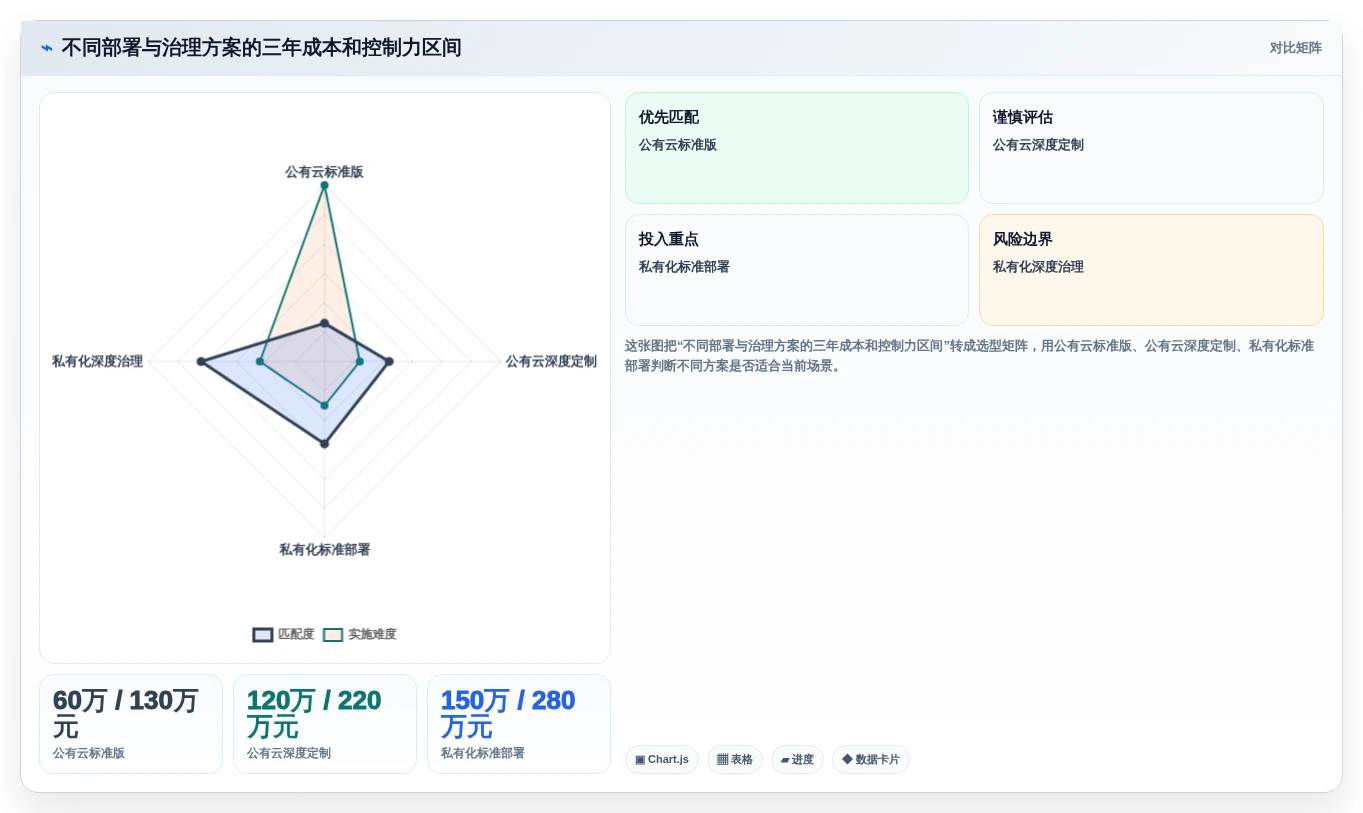Viewport: 1363px width, 813px height.
Task: Click the 对比矩阵 label in header
Action: [1295, 48]
